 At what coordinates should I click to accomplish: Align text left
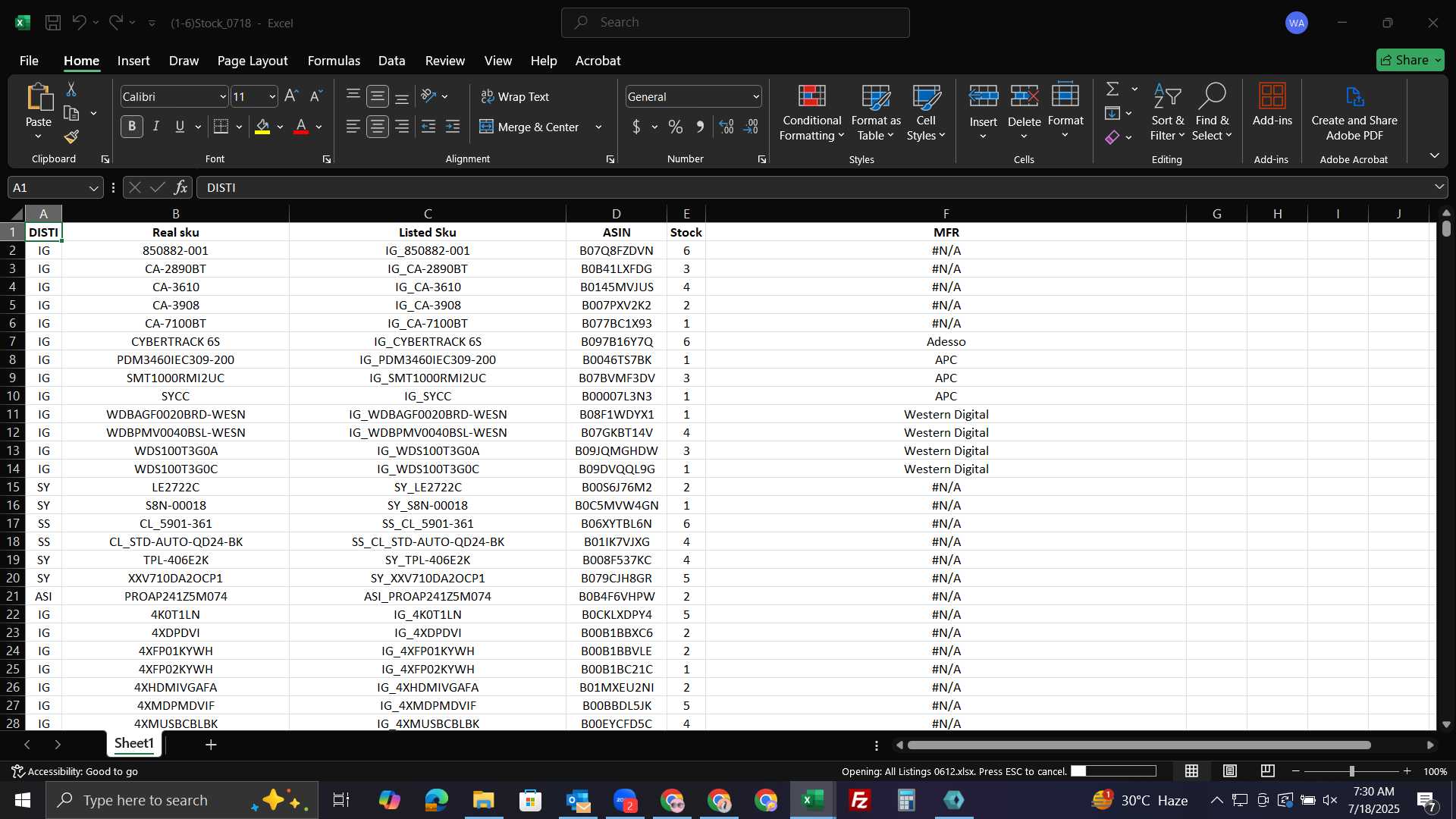(x=353, y=127)
